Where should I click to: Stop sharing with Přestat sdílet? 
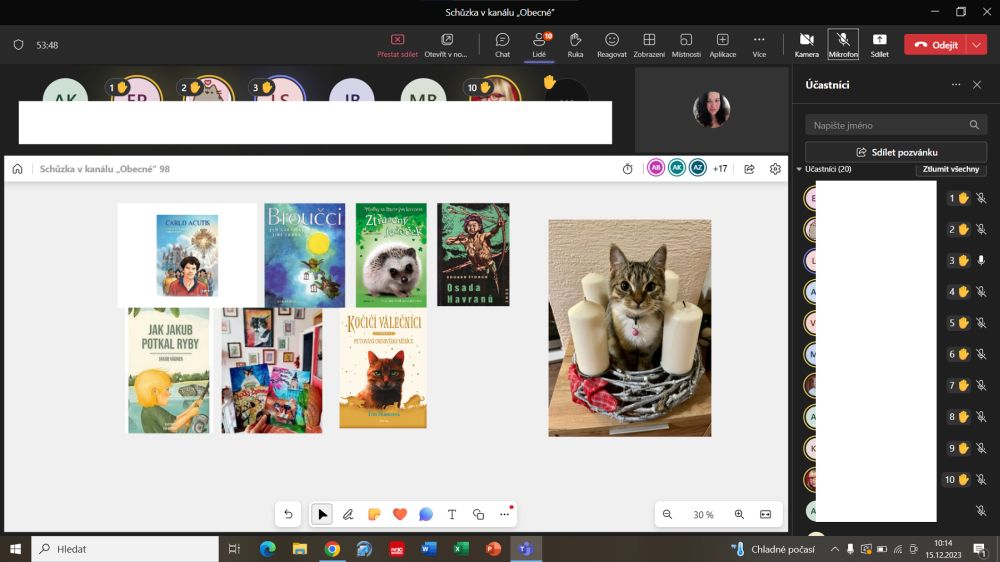point(397,45)
